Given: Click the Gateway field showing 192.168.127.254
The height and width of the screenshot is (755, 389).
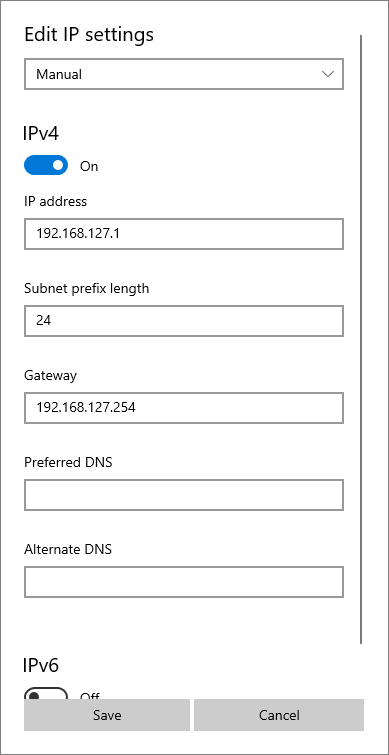Looking at the screenshot, I should (x=183, y=408).
